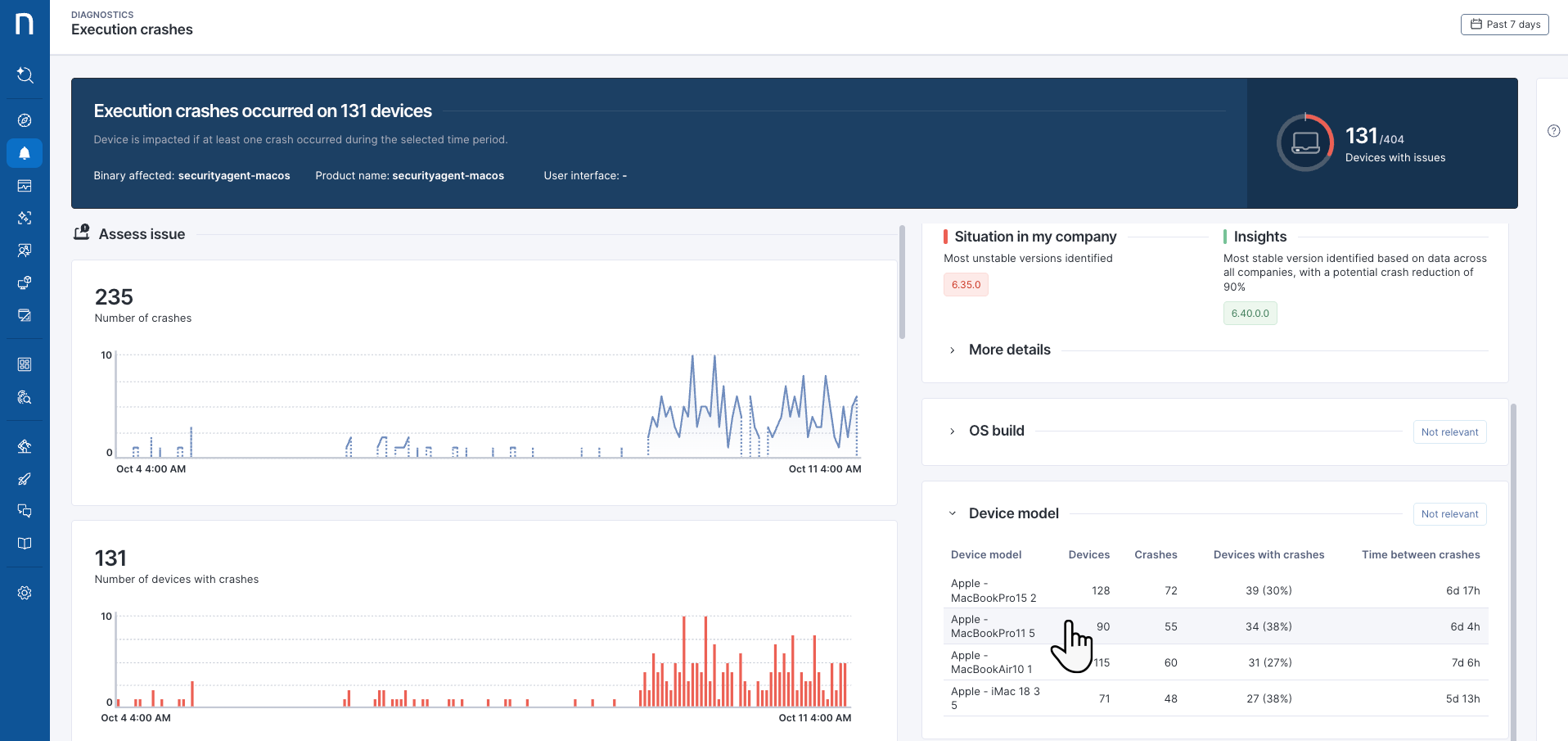This screenshot has height=741, width=1568.
Task: Open the chat bubbles icon in sidebar
Action: [x=25, y=511]
